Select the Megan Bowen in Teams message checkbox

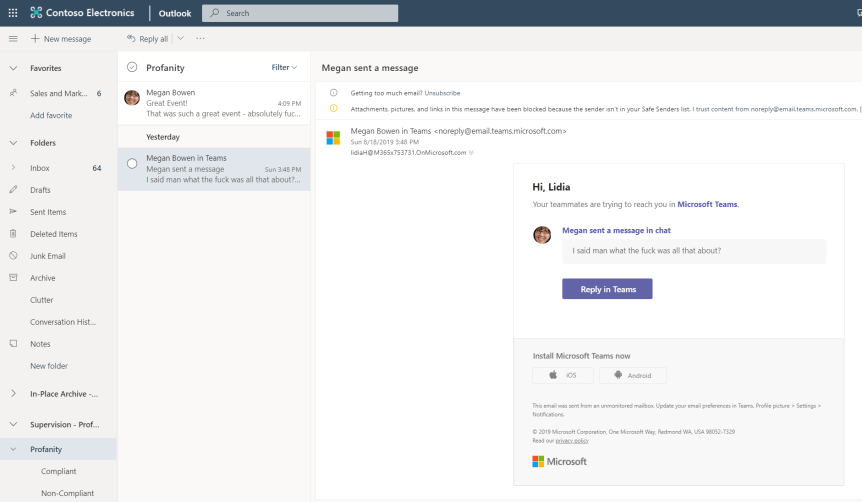click(132, 163)
